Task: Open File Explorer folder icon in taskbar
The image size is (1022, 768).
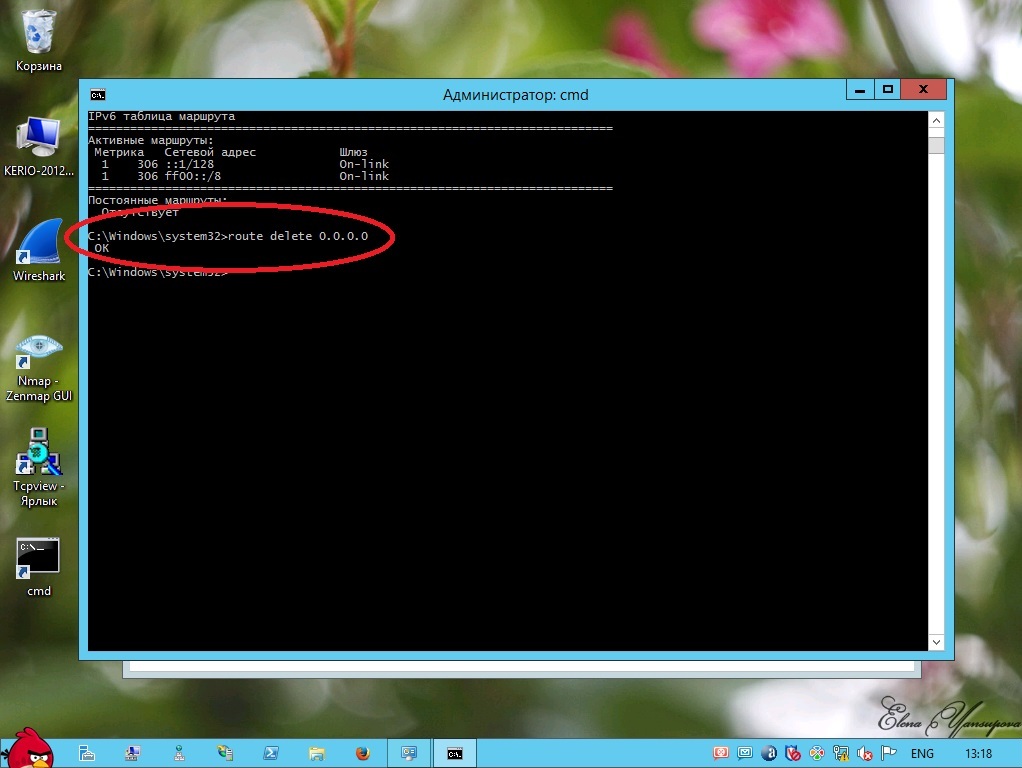Action: click(x=316, y=753)
